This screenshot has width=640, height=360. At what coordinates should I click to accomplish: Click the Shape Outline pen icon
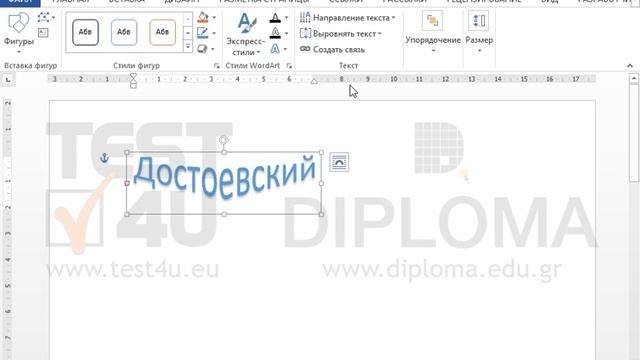coord(202,33)
